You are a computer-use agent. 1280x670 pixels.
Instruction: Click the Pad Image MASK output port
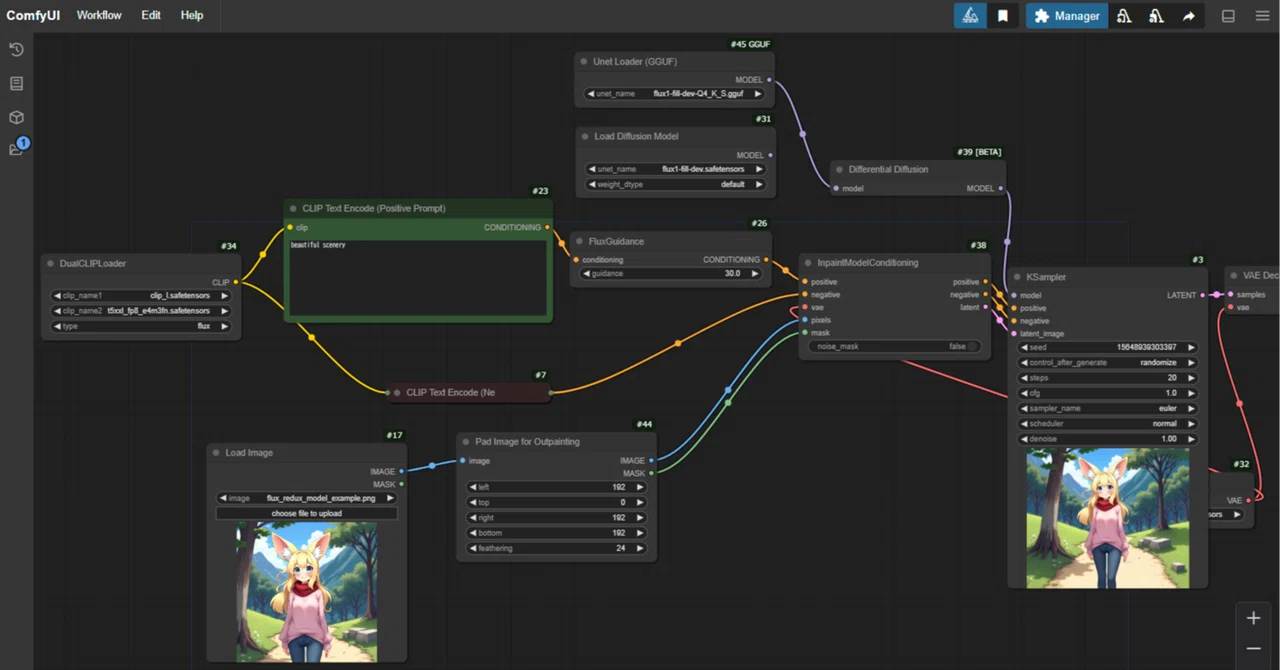tap(651, 473)
